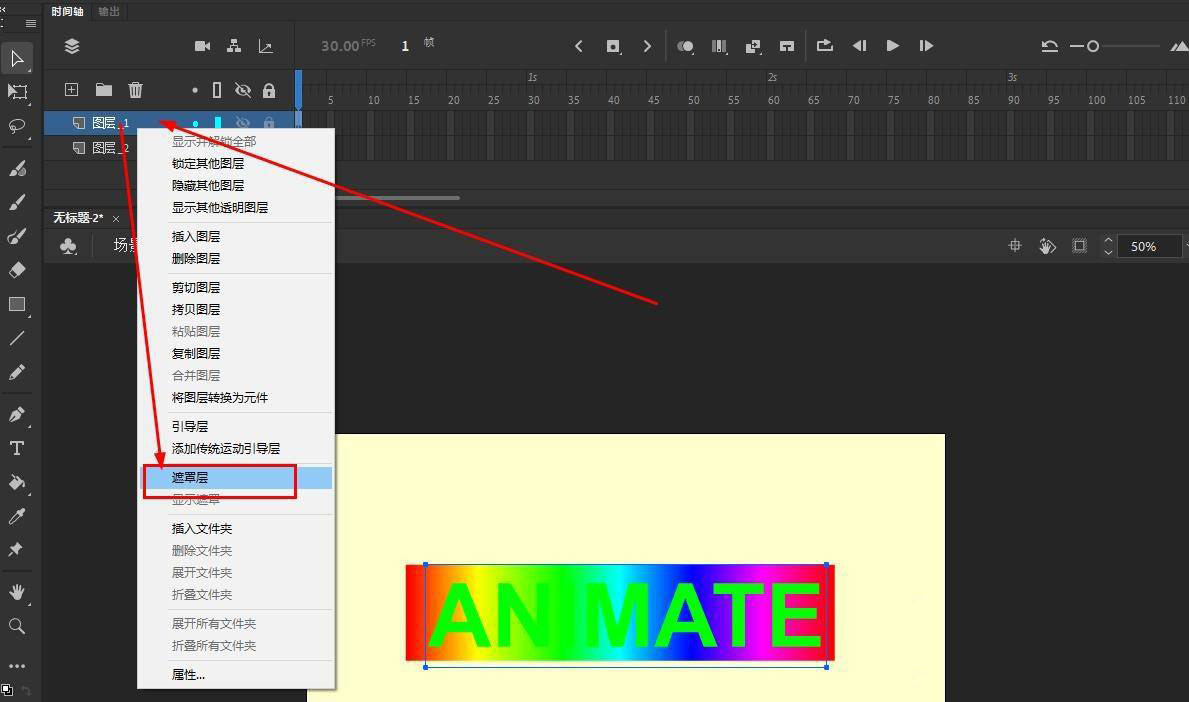Toggle outline view for all layers
The height and width of the screenshot is (702, 1189).
pos(217,90)
